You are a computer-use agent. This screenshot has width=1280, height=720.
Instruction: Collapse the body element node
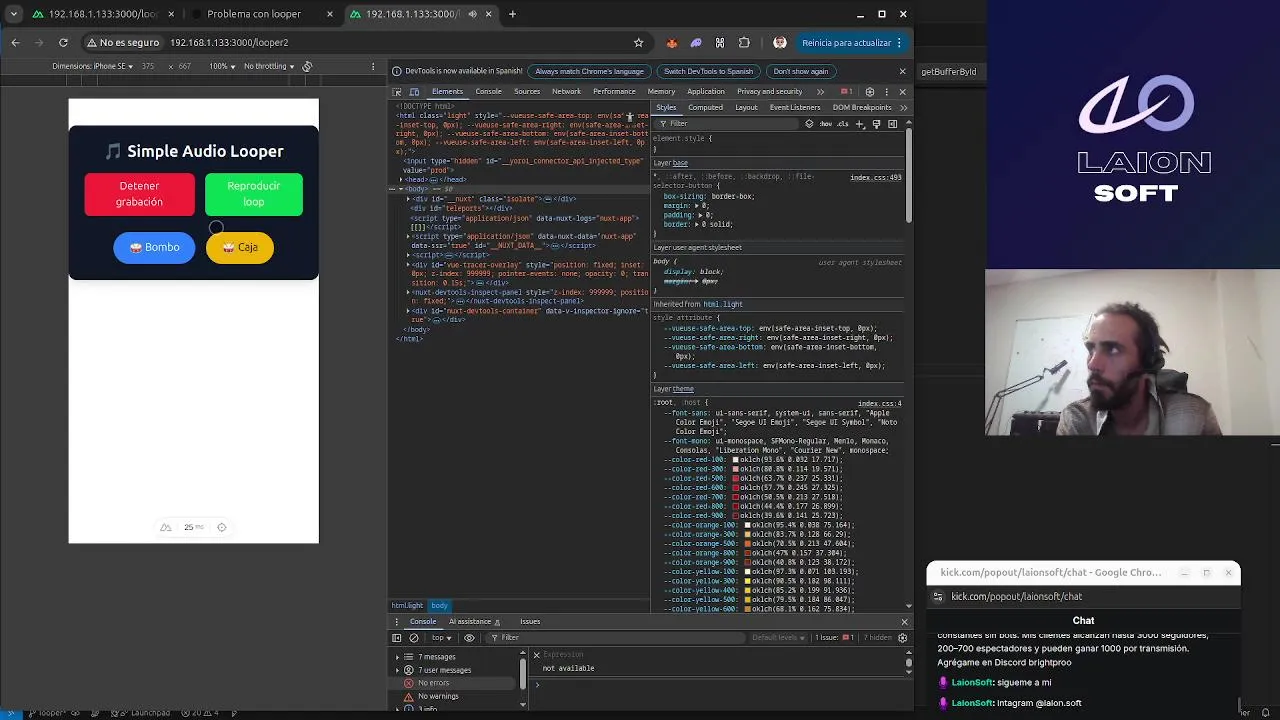pos(402,189)
